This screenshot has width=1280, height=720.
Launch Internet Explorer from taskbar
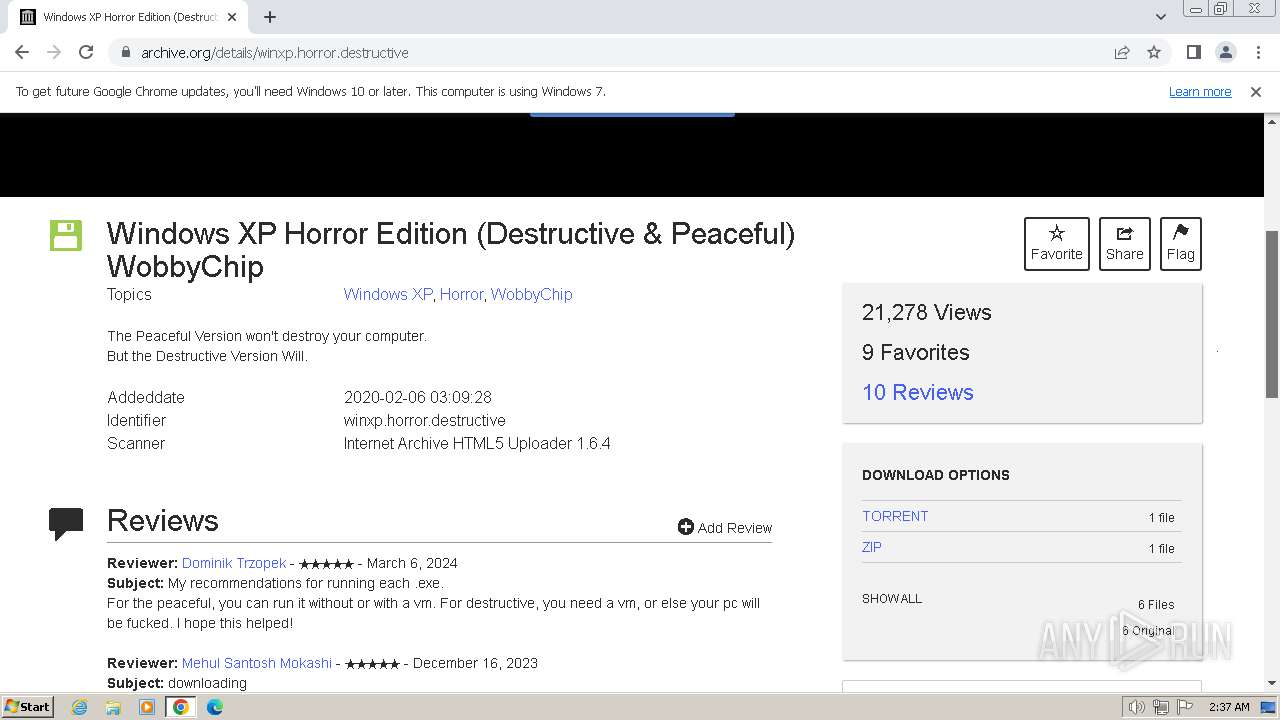click(80, 706)
